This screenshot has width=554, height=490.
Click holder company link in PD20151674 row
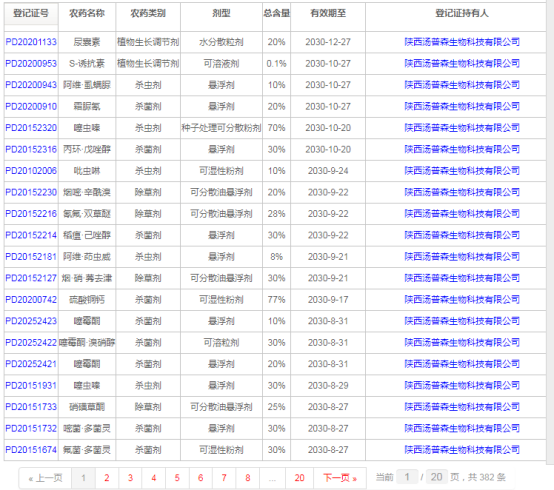point(462,450)
